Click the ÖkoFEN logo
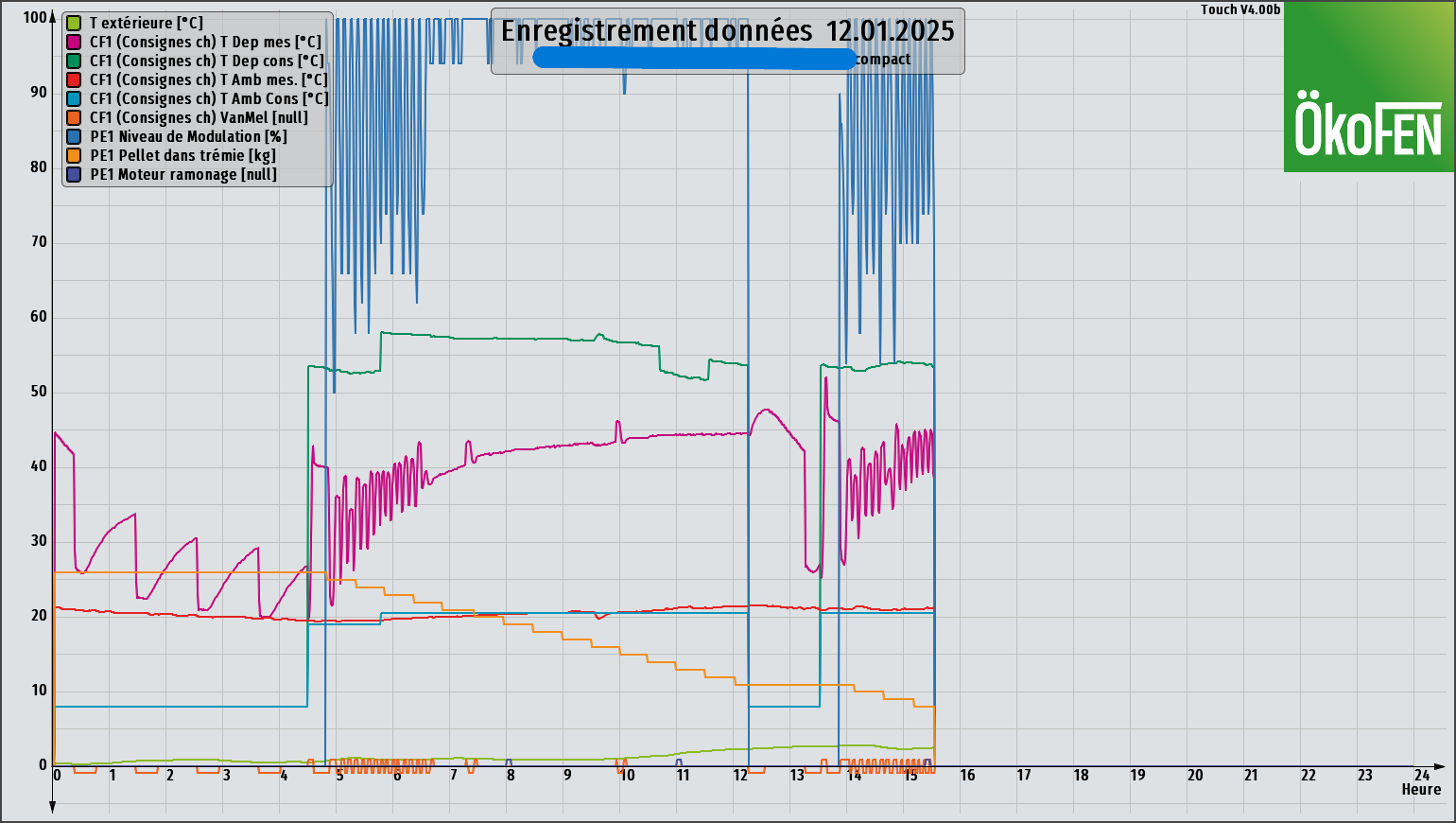The image size is (1456, 823). click(1369, 86)
